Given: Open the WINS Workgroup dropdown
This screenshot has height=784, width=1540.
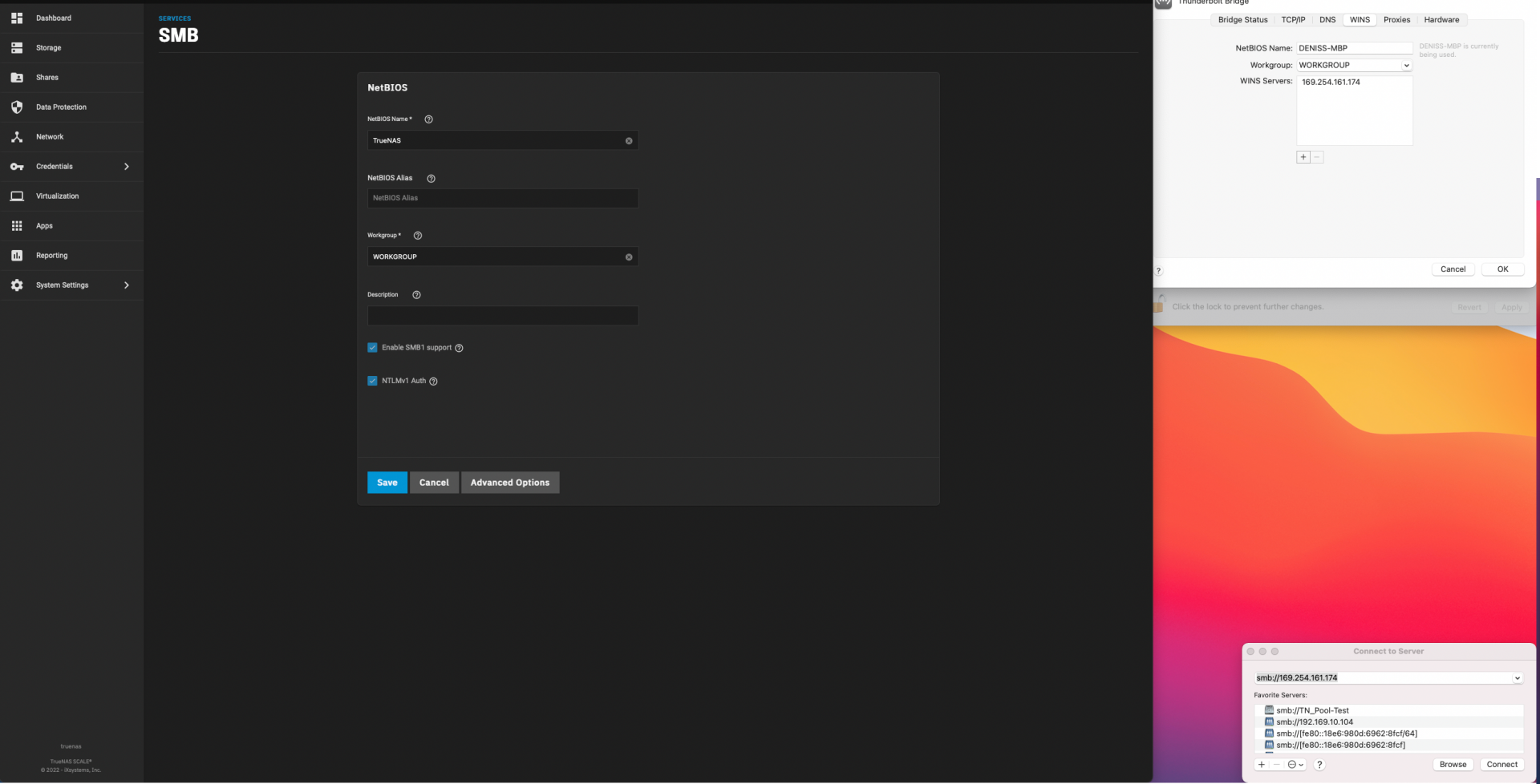Looking at the screenshot, I should [1406, 66].
